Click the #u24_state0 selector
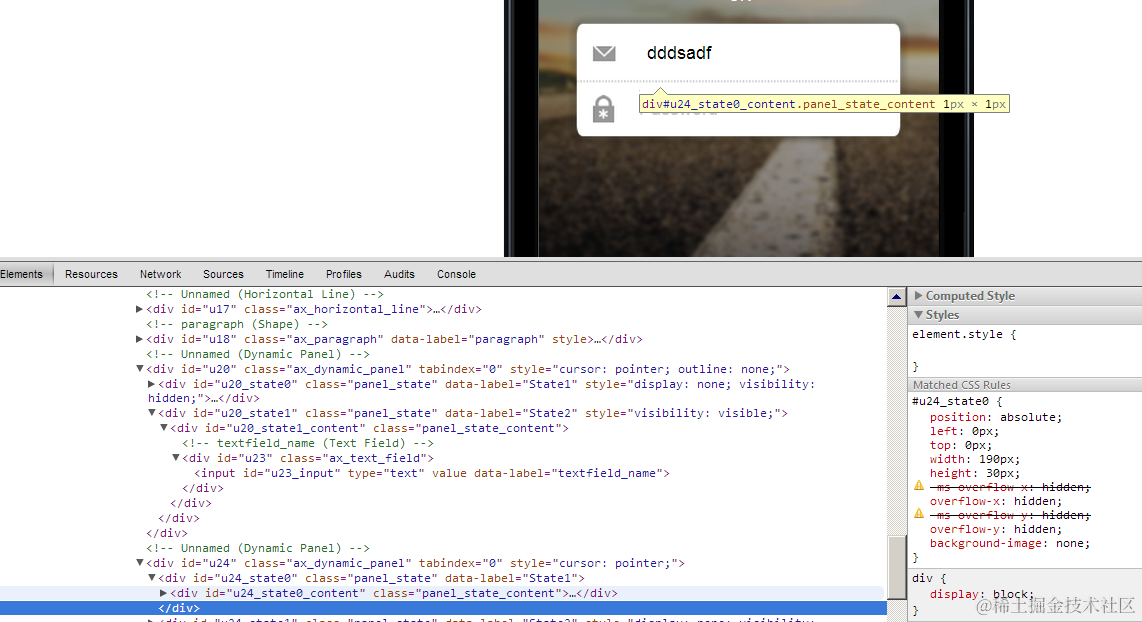This screenshot has width=1142, height=622. point(950,401)
